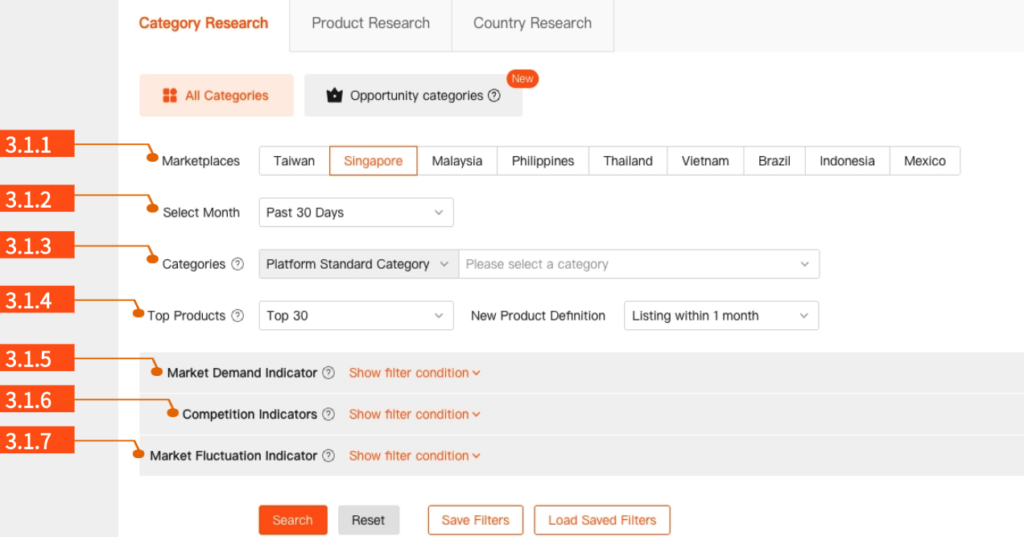This screenshot has width=1024, height=537.
Task: Pick the Indonesia marketplace
Action: pyautogui.click(x=846, y=161)
